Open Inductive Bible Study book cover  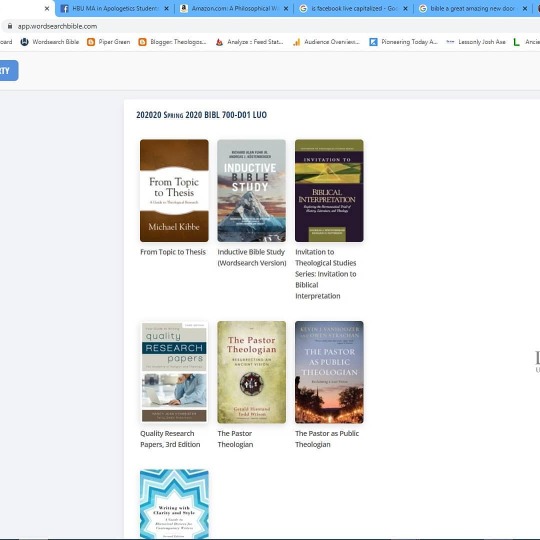[251, 190]
